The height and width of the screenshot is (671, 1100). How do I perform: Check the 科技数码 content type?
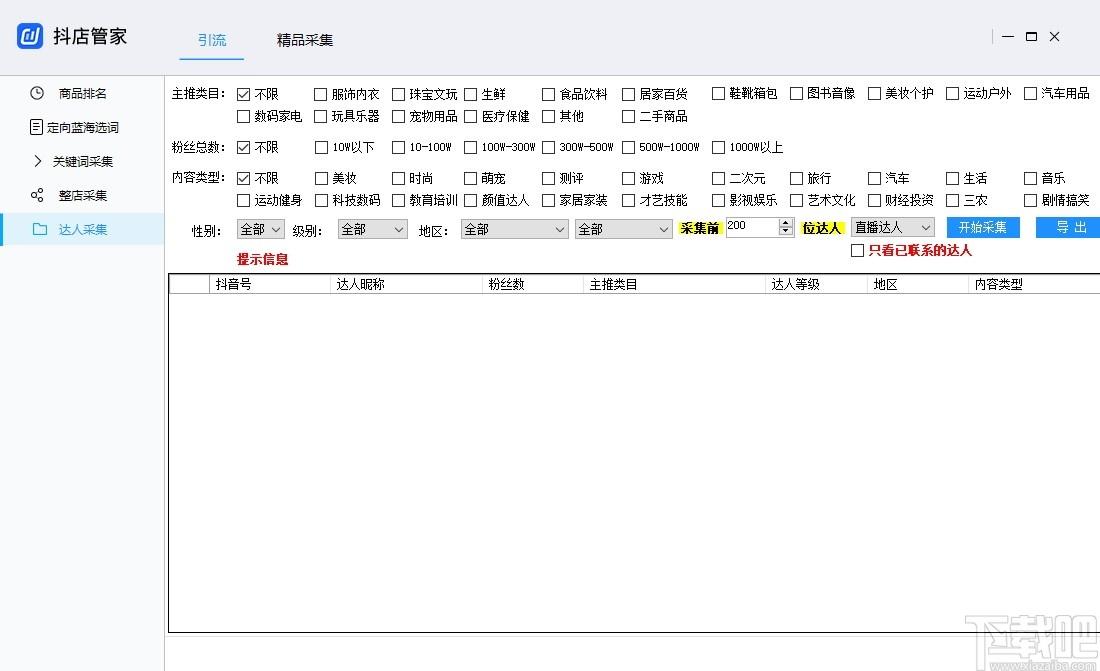pyautogui.click(x=321, y=201)
